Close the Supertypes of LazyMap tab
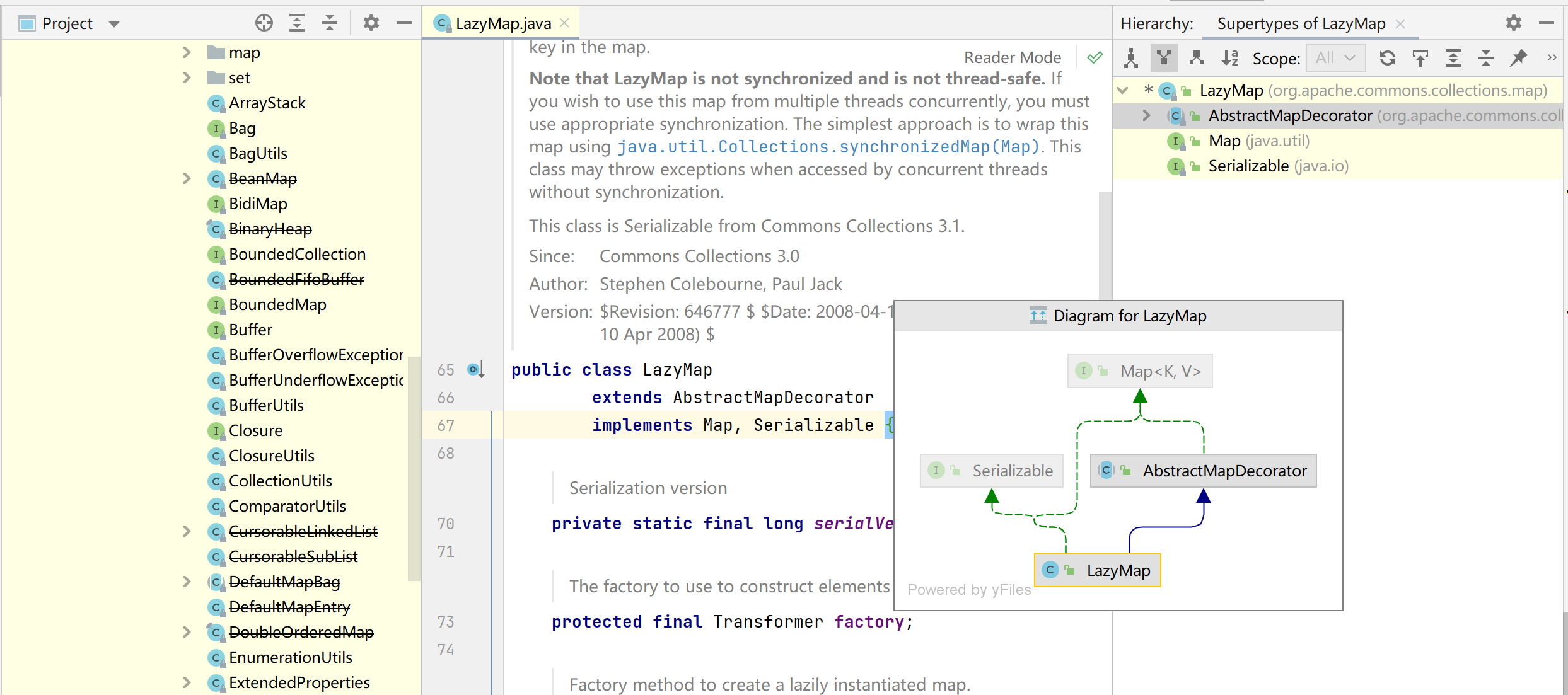The height and width of the screenshot is (695, 1568). click(x=1400, y=23)
